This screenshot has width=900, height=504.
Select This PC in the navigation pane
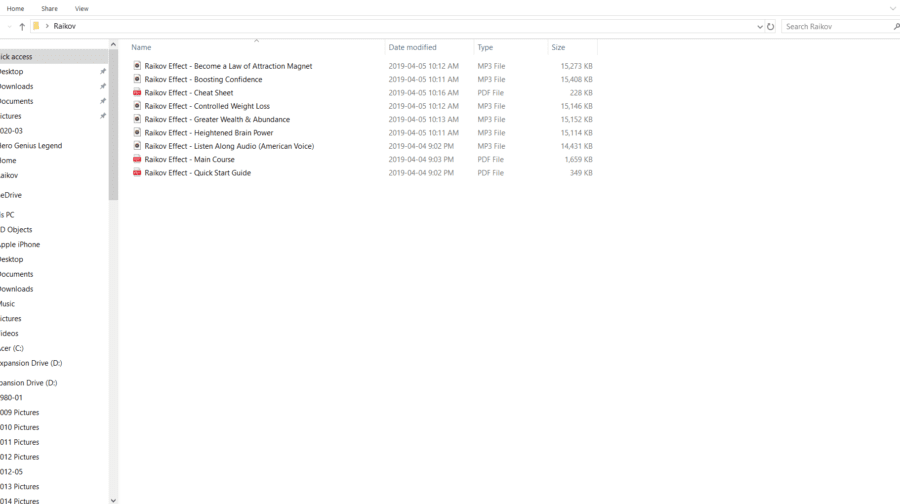(x=7, y=215)
